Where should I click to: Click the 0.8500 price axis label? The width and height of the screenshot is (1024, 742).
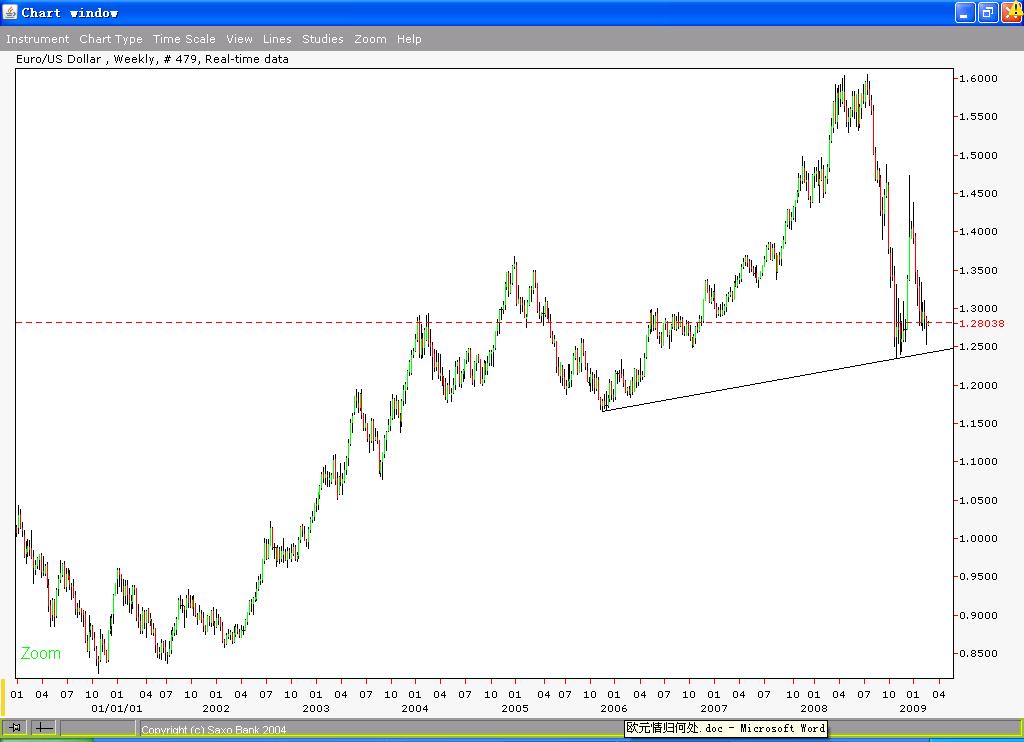point(978,654)
